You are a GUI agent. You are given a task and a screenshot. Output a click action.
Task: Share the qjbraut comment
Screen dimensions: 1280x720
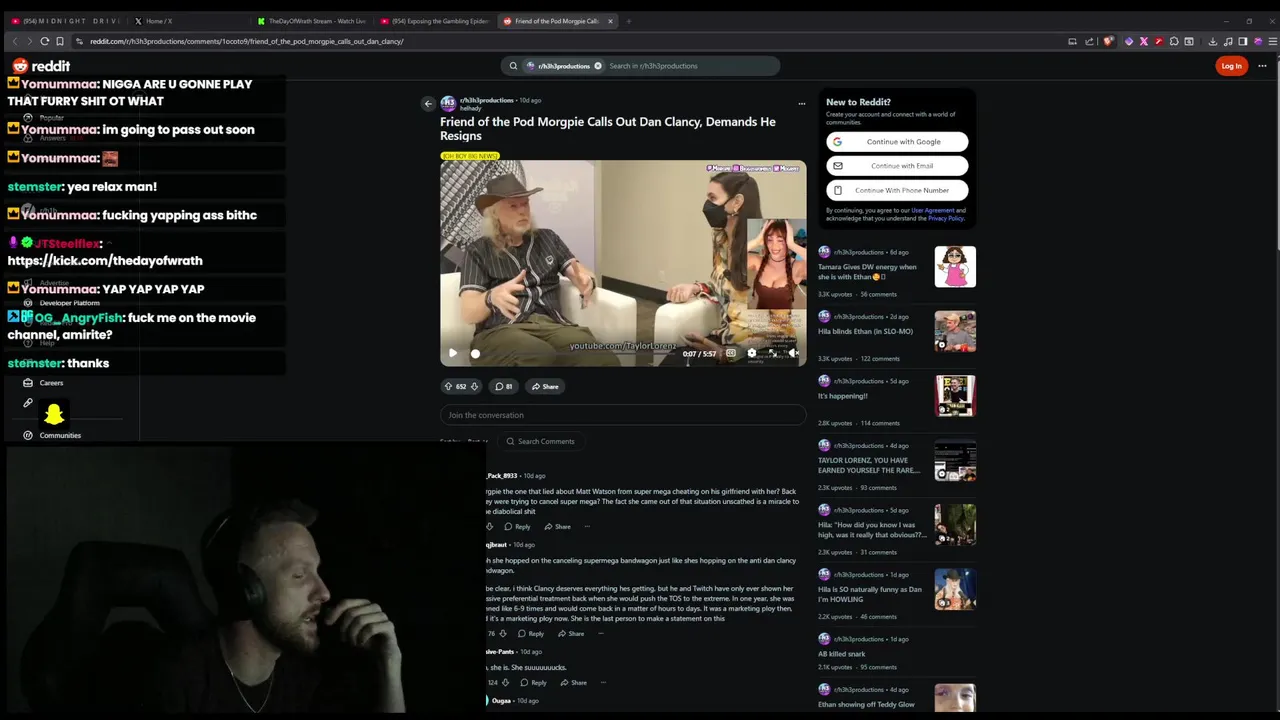[571, 633]
